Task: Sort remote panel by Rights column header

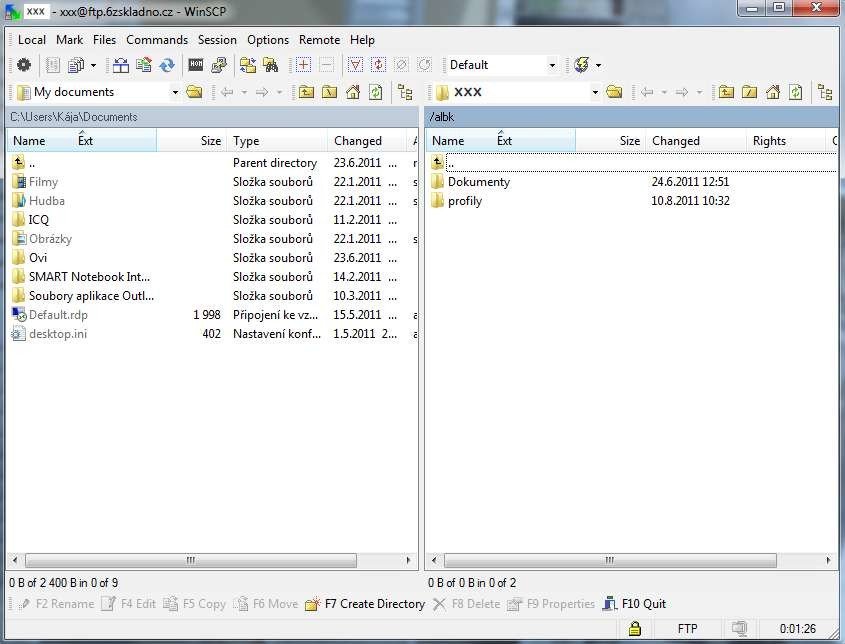Action: coord(786,141)
